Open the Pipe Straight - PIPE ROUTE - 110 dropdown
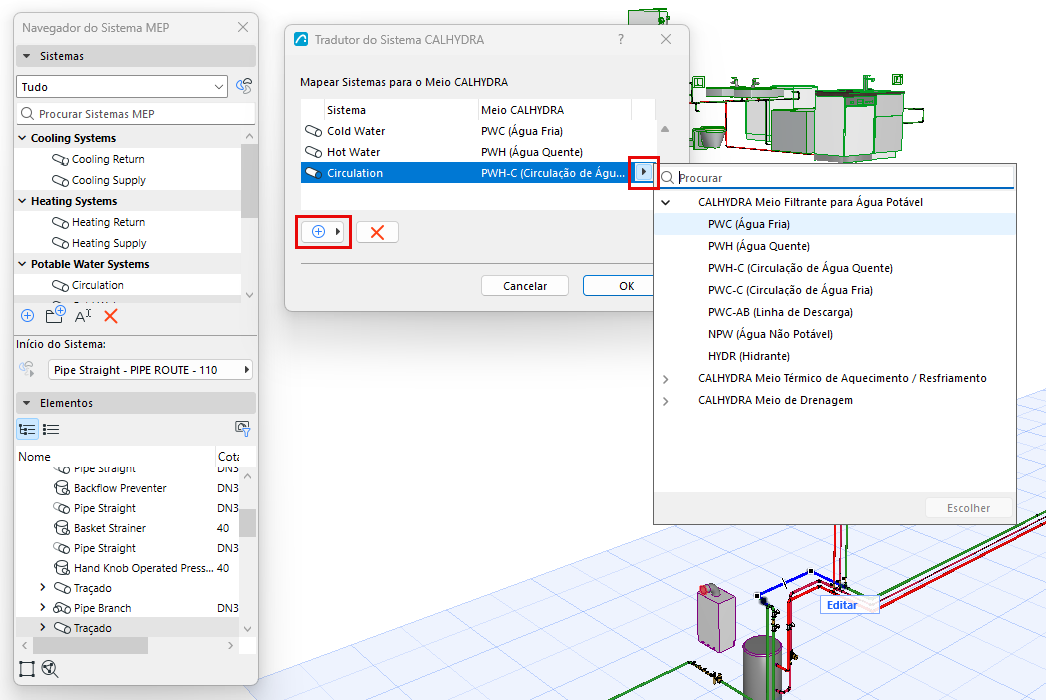Image resolution: width=1046 pixels, height=700 pixels. point(150,370)
